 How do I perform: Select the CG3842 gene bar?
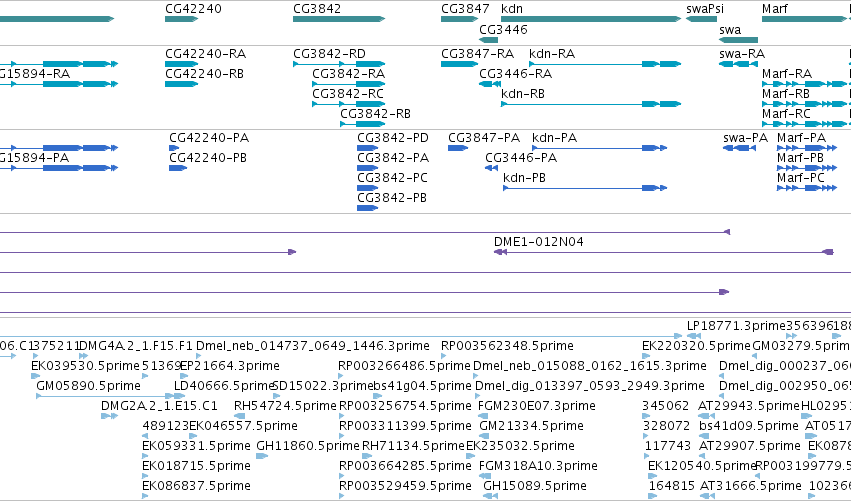[339, 19]
